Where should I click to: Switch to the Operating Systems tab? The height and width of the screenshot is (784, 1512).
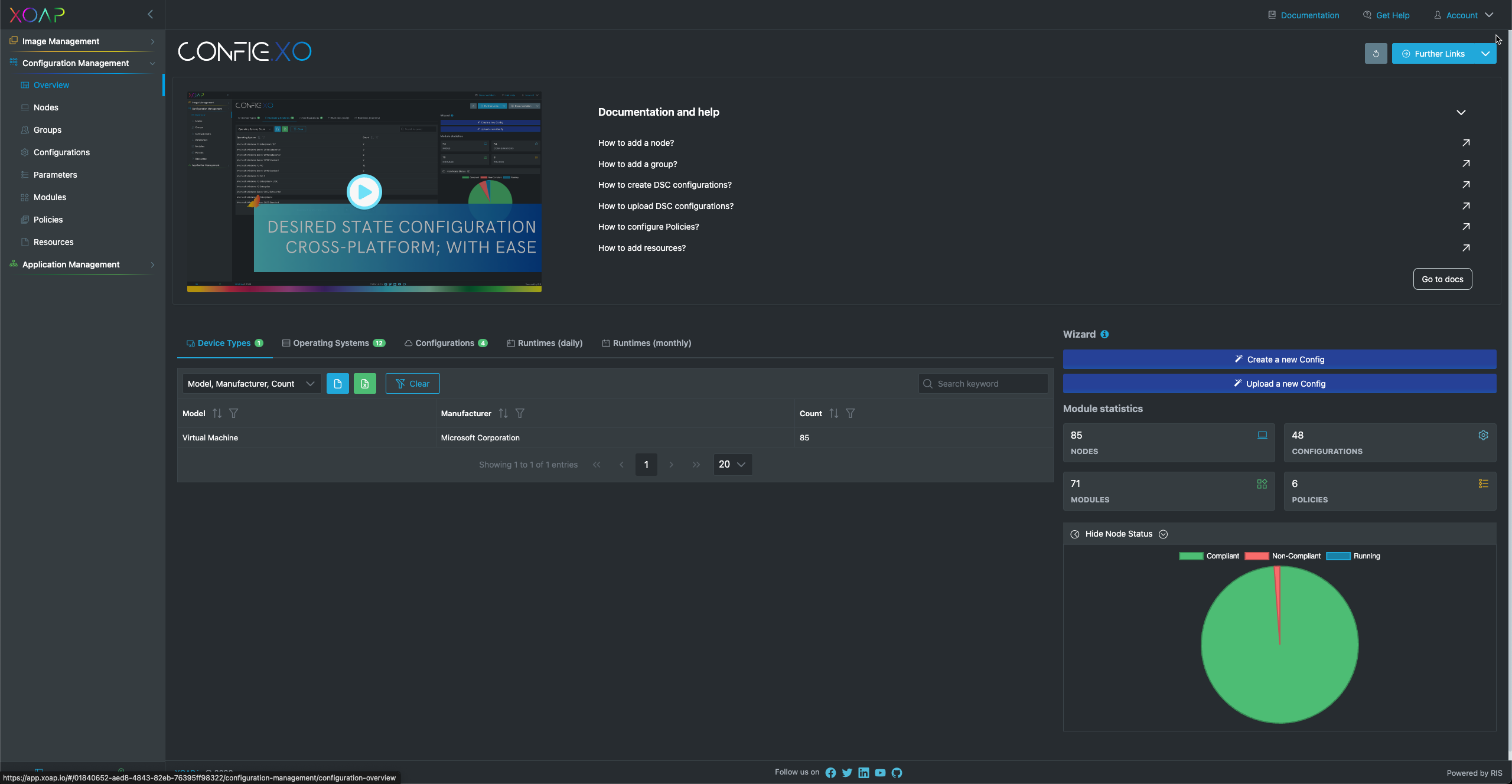334,343
